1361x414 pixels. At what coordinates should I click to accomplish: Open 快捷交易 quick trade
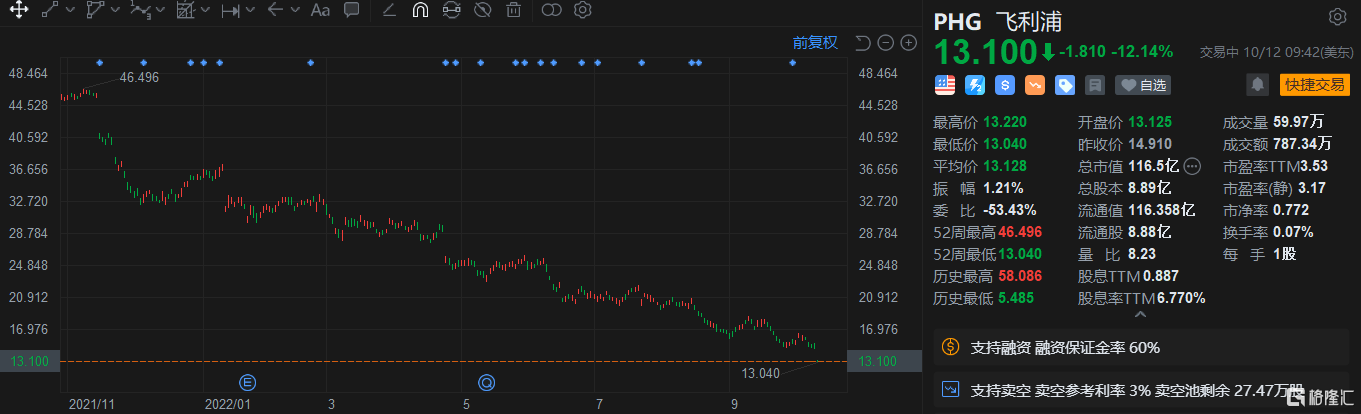[1314, 85]
